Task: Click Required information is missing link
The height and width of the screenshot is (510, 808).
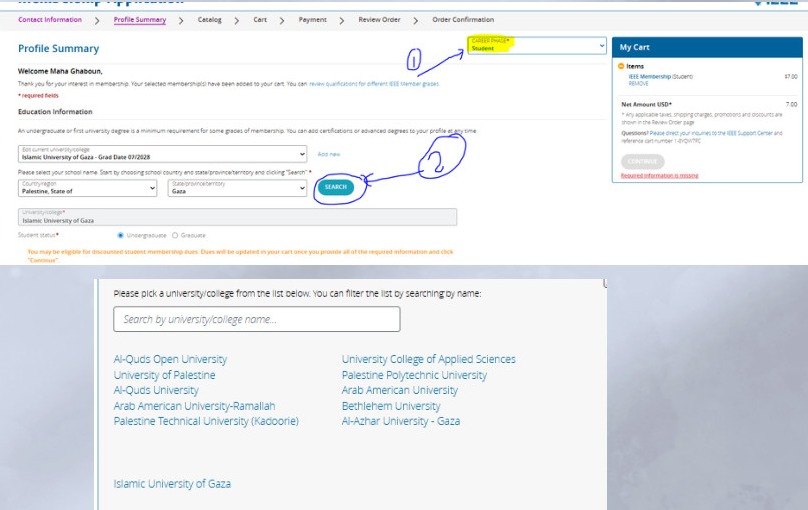Action: pos(659,176)
